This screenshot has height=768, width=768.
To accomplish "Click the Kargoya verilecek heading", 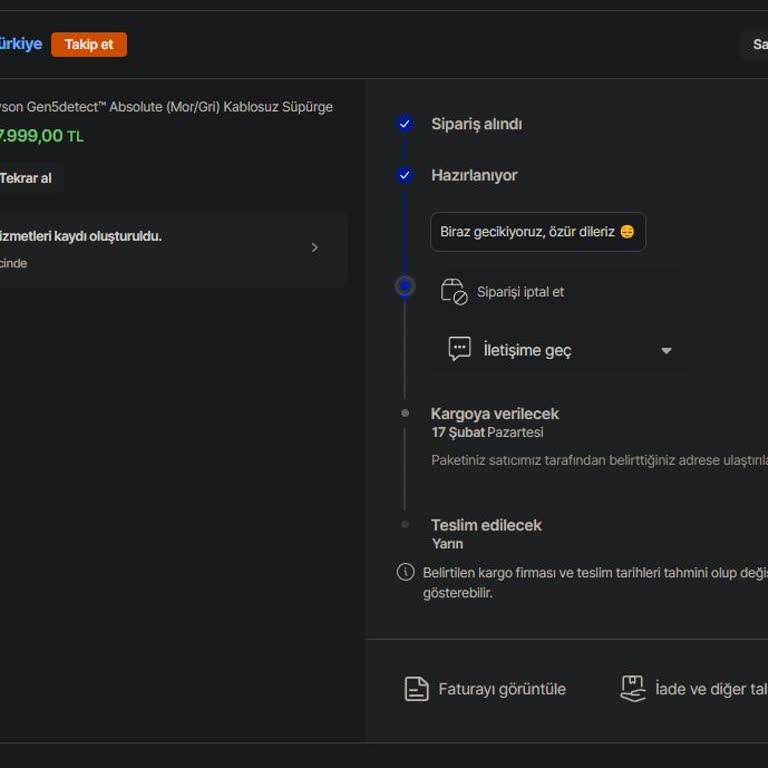I will pyautogui.click(x=494, y=414).
